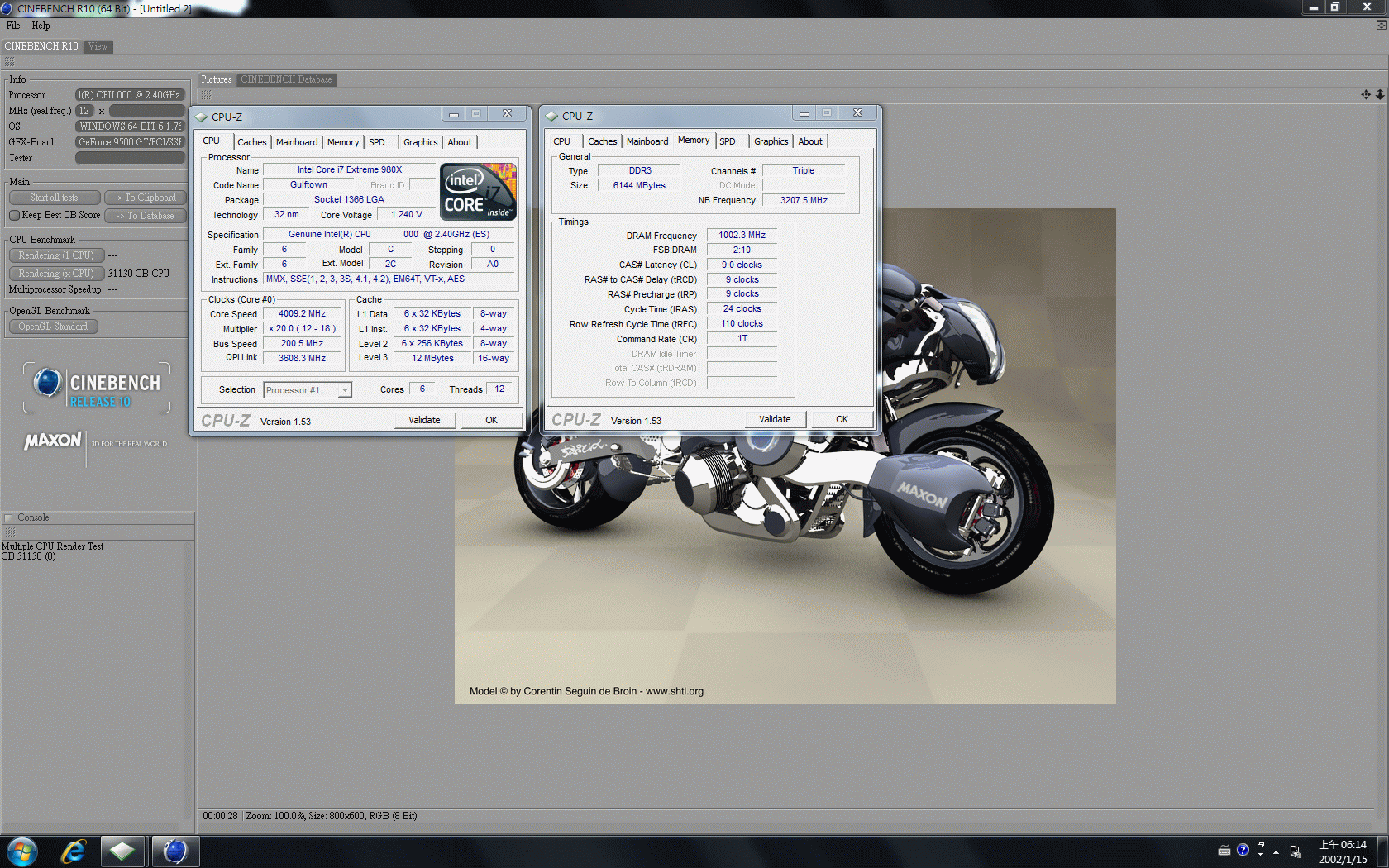Click console line CB 31130 (0)
This screenshot has width=1389, height=868.
tap(29, 556)
